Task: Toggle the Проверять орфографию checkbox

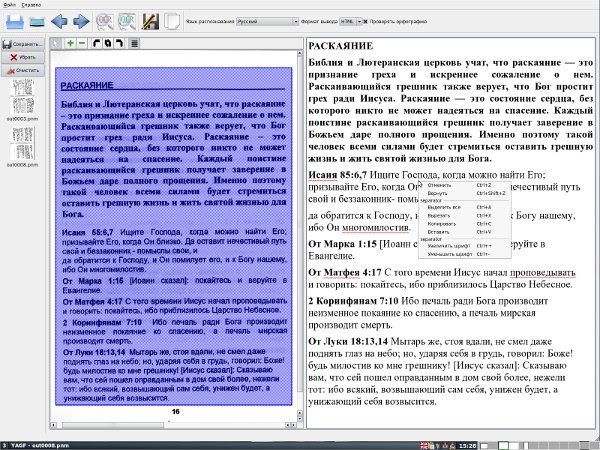Action: click(365, 21)
